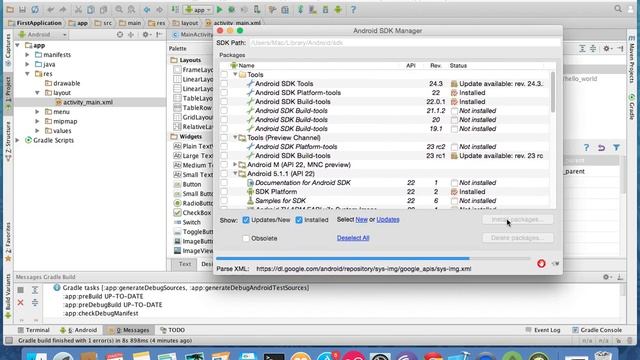Check the Android SDK Platform-tools 22 checkbox
The height and width of the screenshot is (360, 640).
pos(224,93)
